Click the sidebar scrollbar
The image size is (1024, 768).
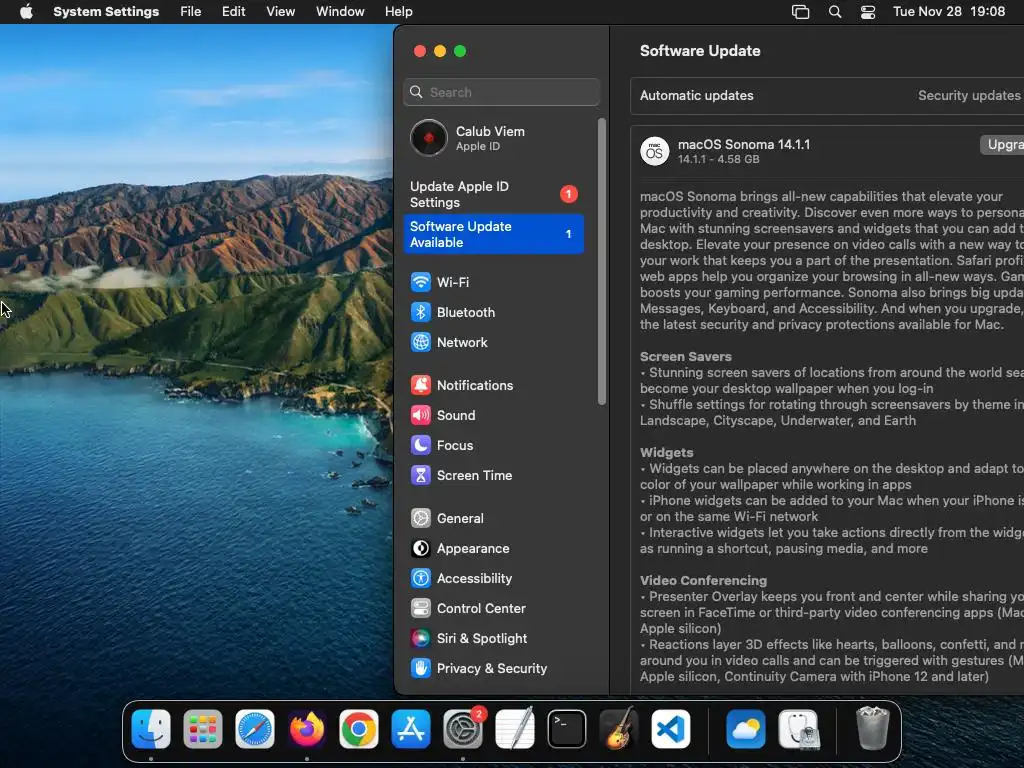click(x=601, y=261)
